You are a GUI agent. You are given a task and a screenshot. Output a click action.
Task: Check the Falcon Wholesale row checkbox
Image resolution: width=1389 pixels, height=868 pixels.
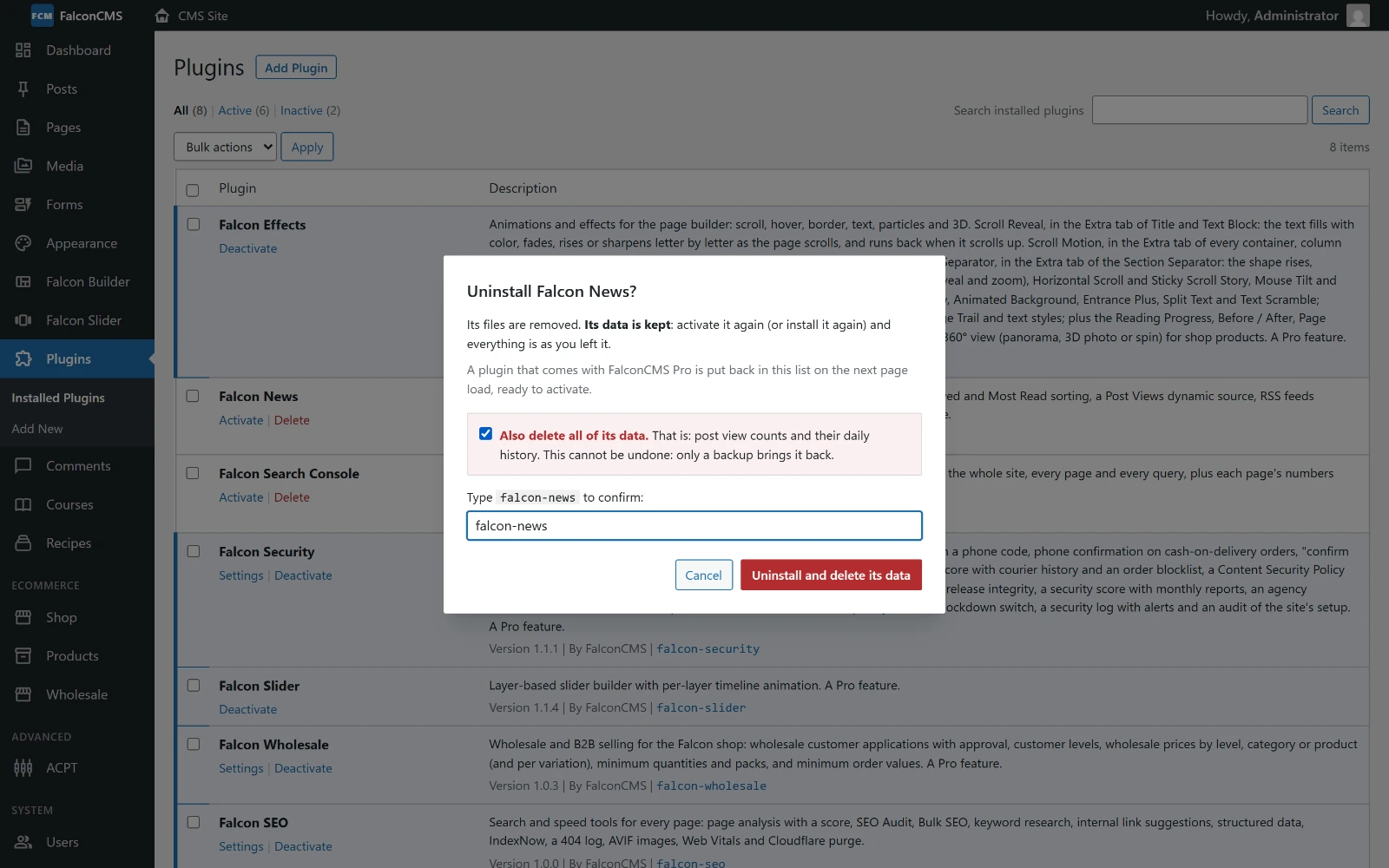(193, 744)
